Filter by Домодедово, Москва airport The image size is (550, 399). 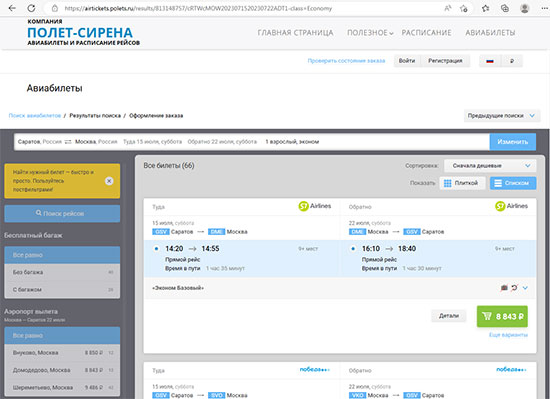62,370
